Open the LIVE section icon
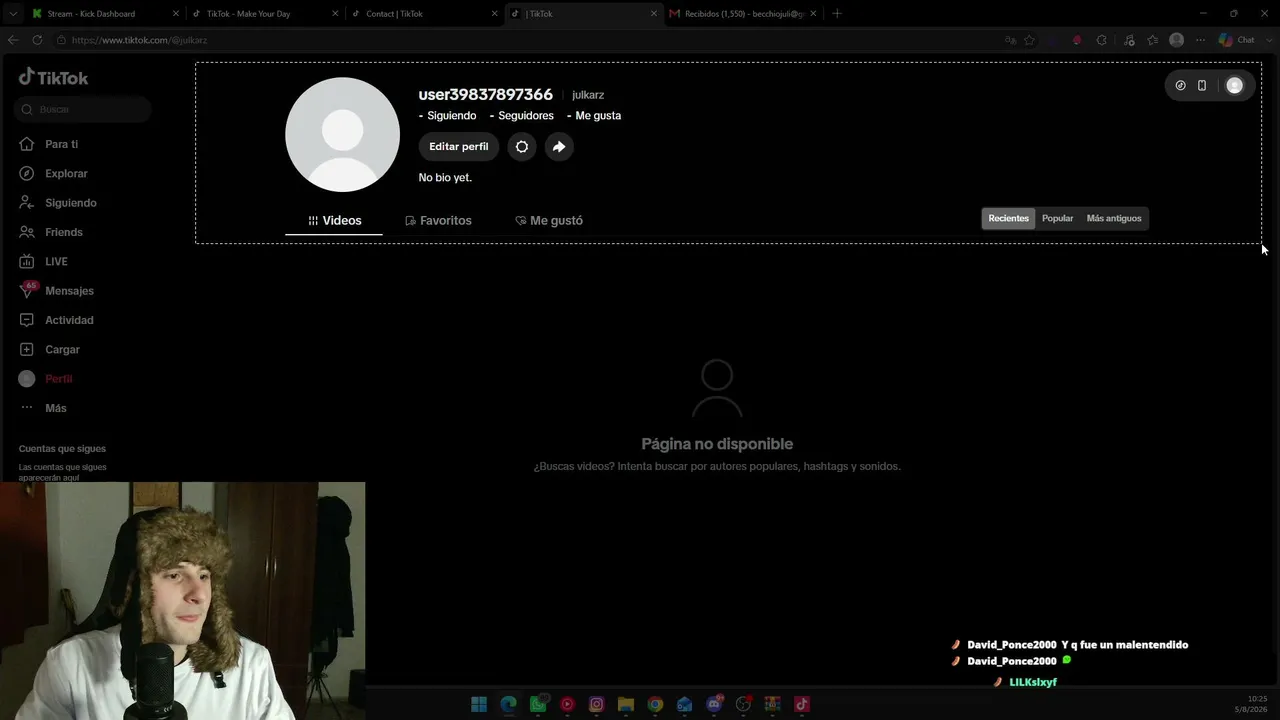Screen dimensions: 1280x720 [x=27, y=261]
